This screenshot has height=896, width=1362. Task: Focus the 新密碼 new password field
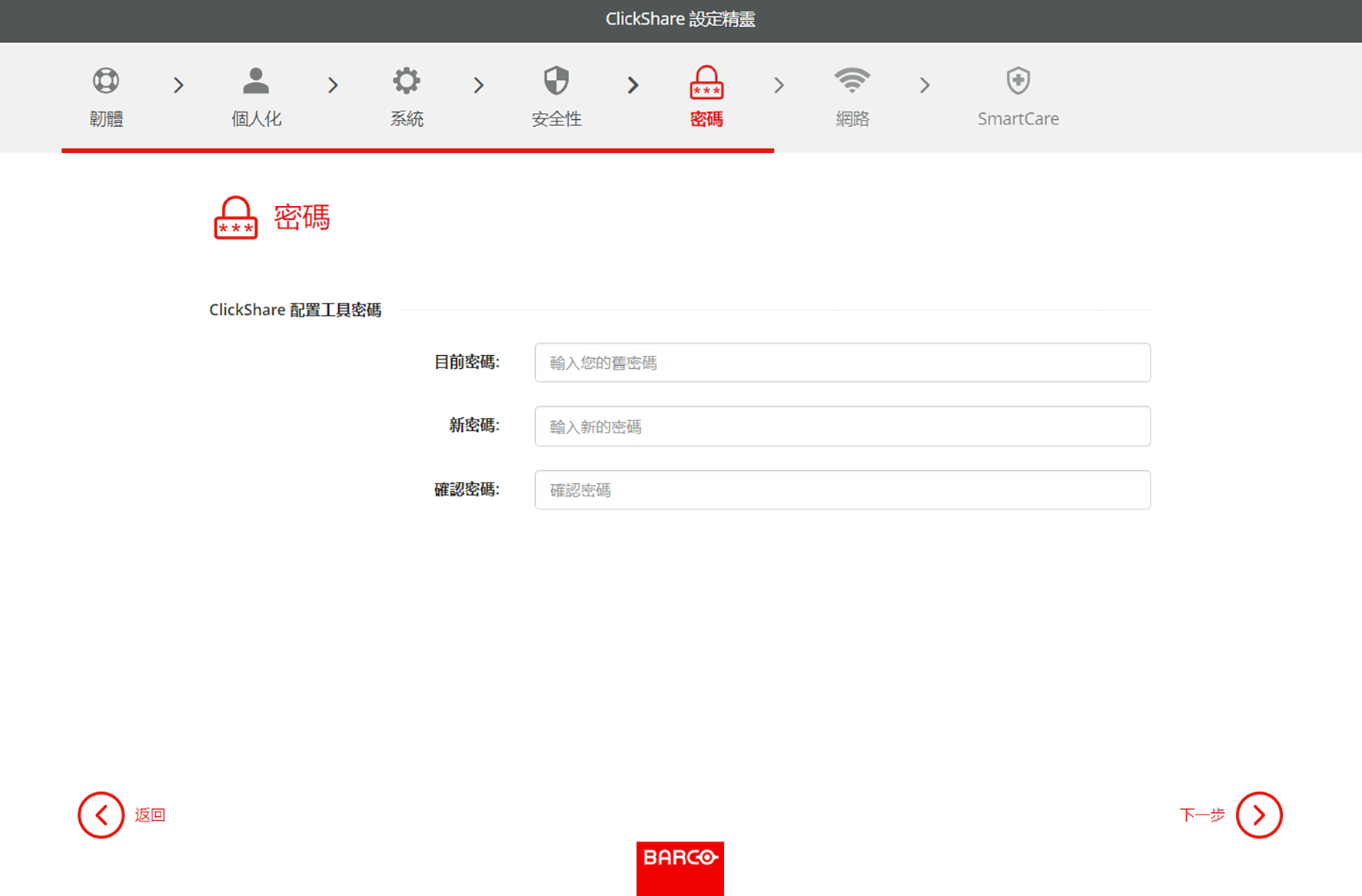coord(842,426)
